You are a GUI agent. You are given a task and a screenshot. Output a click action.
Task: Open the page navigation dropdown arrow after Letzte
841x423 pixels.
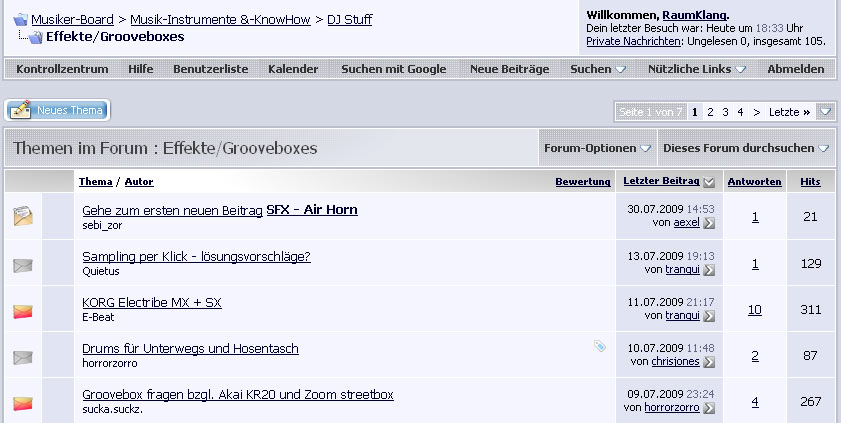(826, 112)
